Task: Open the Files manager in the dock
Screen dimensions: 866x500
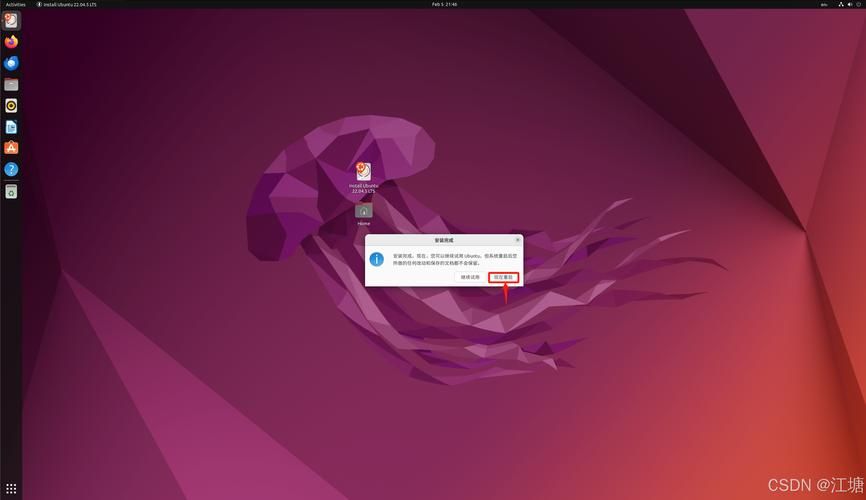Action: click(11, 84)
